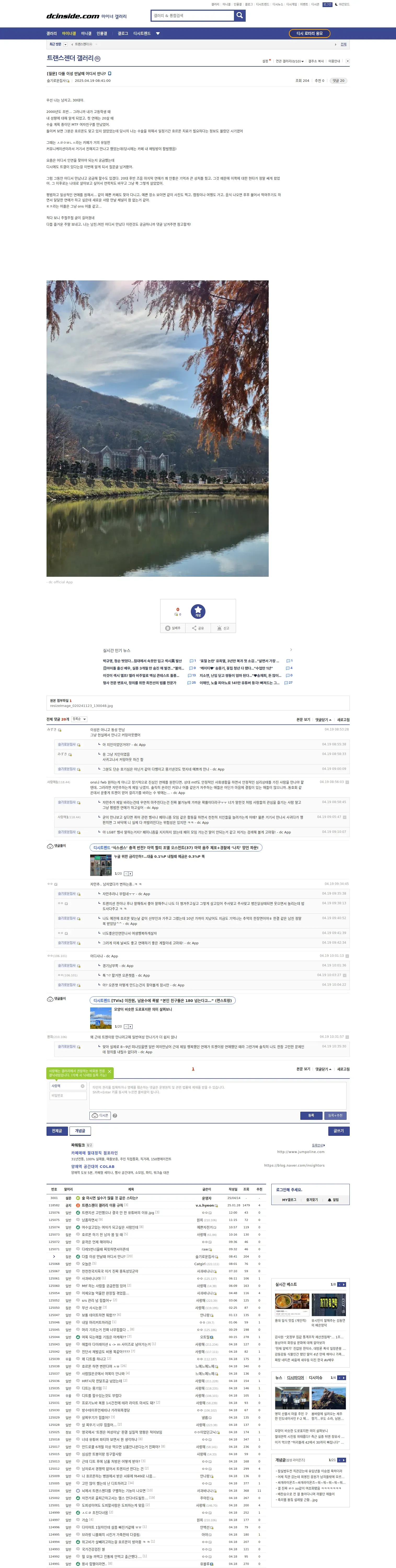The width and height of the screenshot is (396, 1568).
Task: Click the recent visits right arrow
Action: 335,44
